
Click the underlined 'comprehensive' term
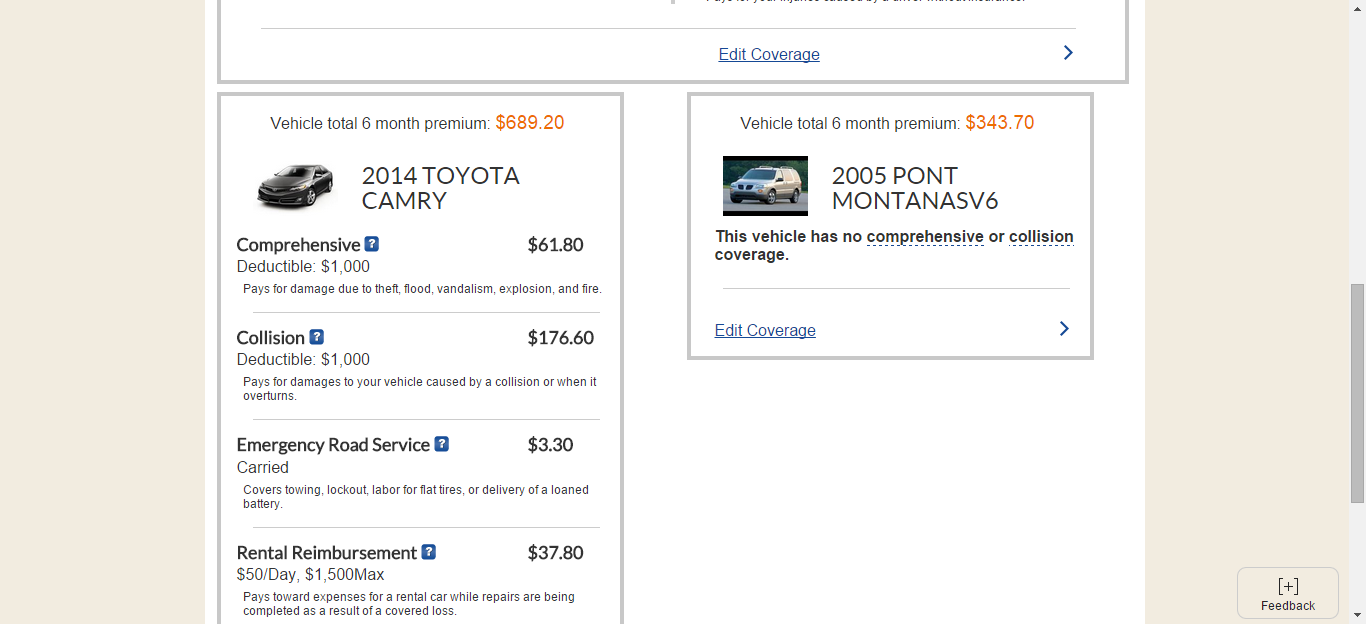(925, 237)
